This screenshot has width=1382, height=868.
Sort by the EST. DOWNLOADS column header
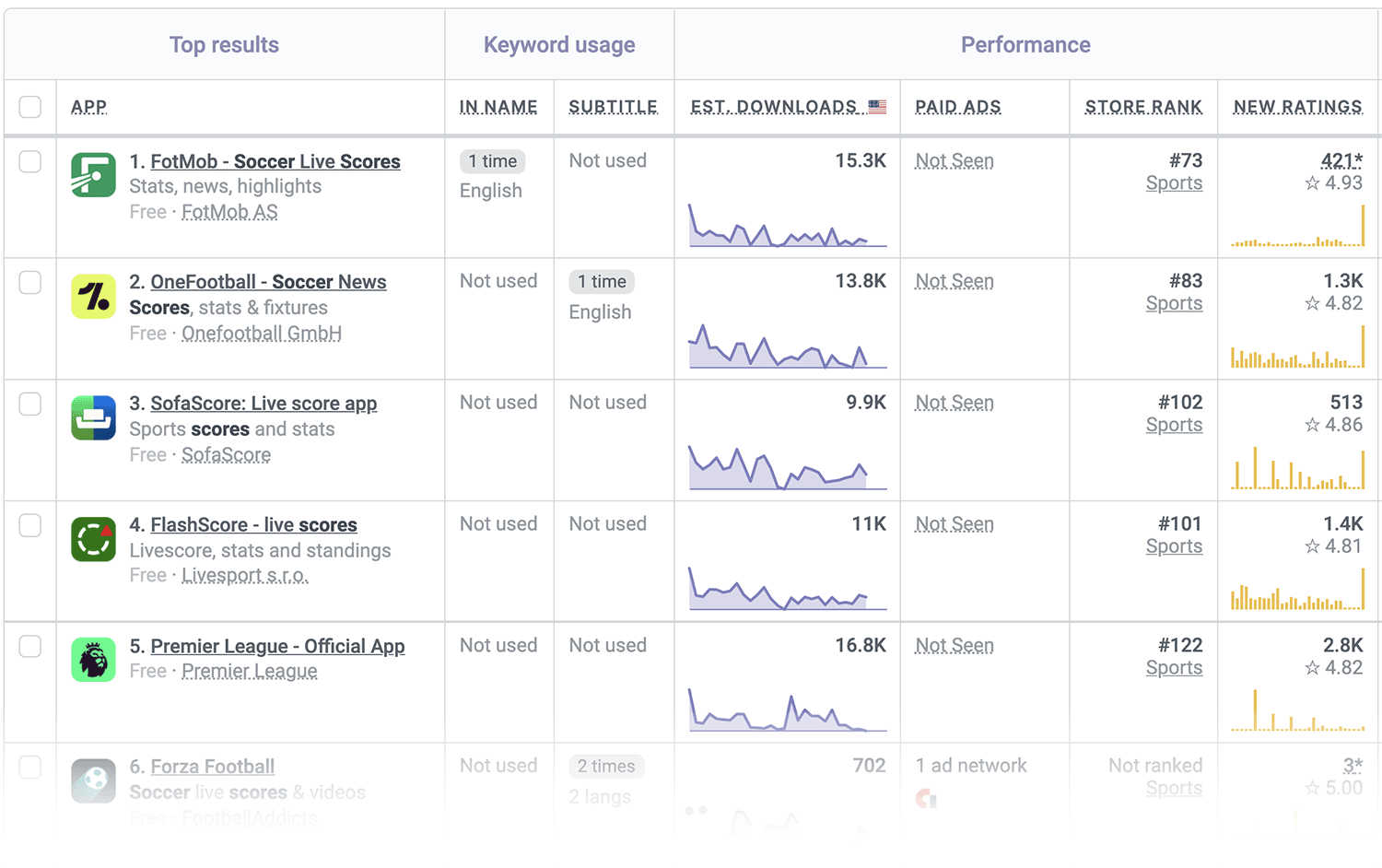tap(774, 107)
